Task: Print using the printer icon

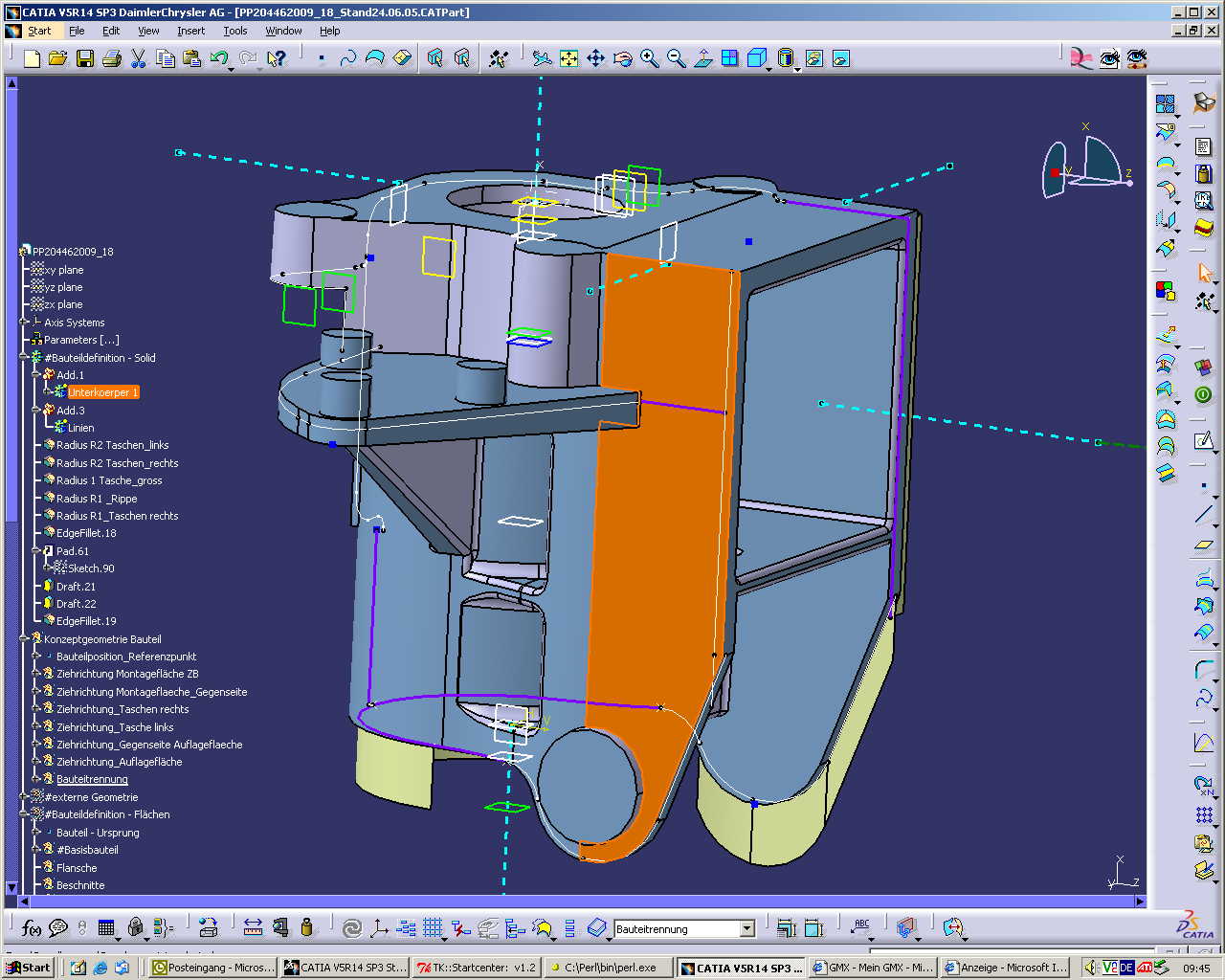Action: click(x=111, y=59)
